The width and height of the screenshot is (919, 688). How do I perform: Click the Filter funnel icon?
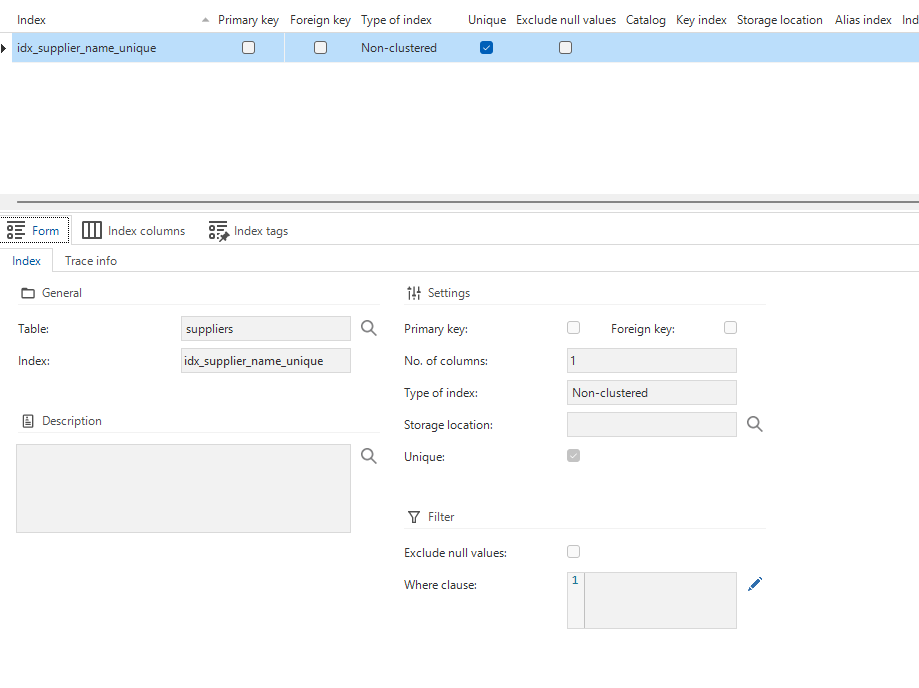coord(414,517)
